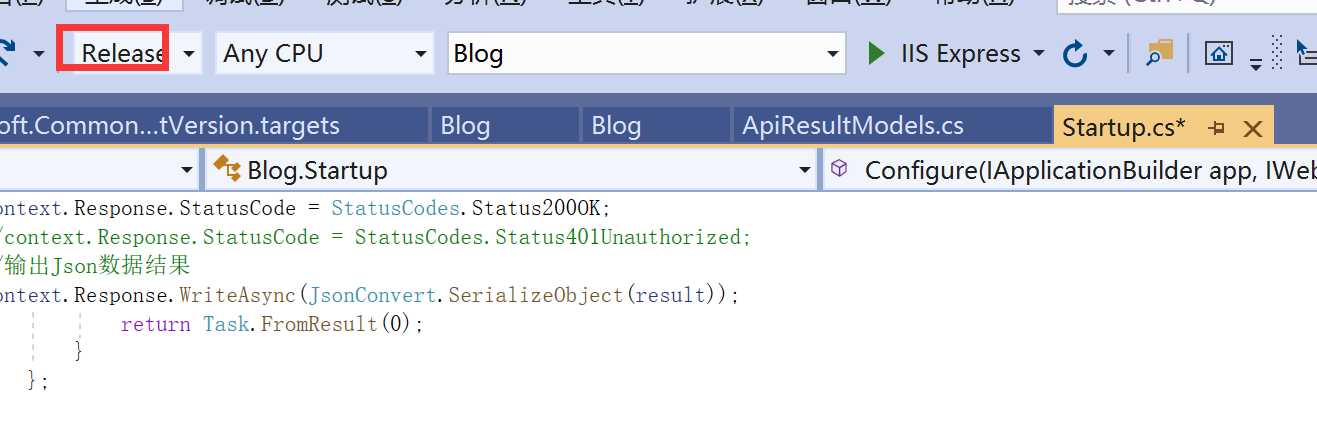
Task: Switch to the ApiResultModels.cs tab
Action: coord(853,127)
